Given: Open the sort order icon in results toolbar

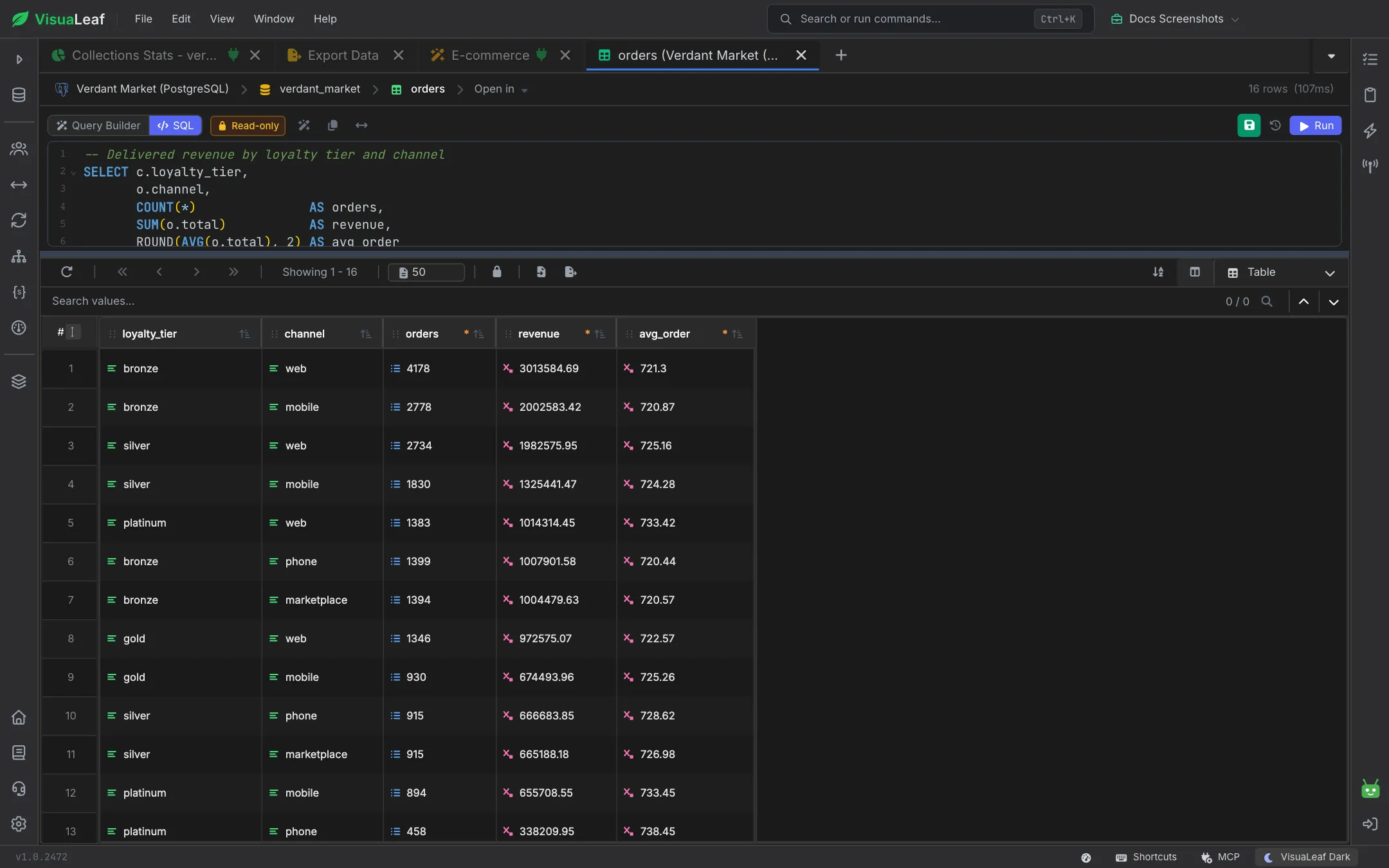Looking at the screenshot, I should point(1158,272).
